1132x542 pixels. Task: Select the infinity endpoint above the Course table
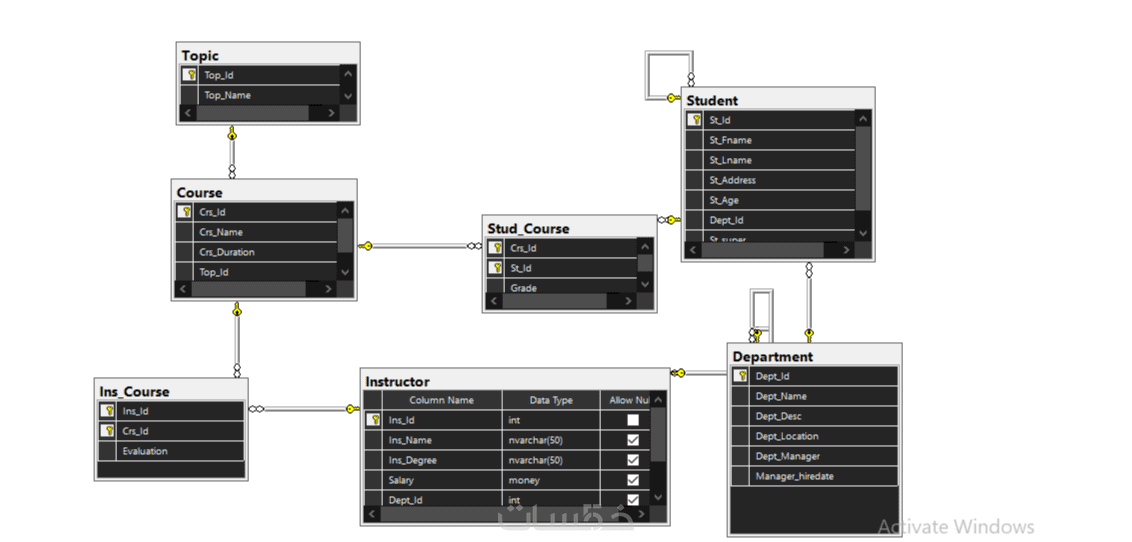[x=232, y=172]
